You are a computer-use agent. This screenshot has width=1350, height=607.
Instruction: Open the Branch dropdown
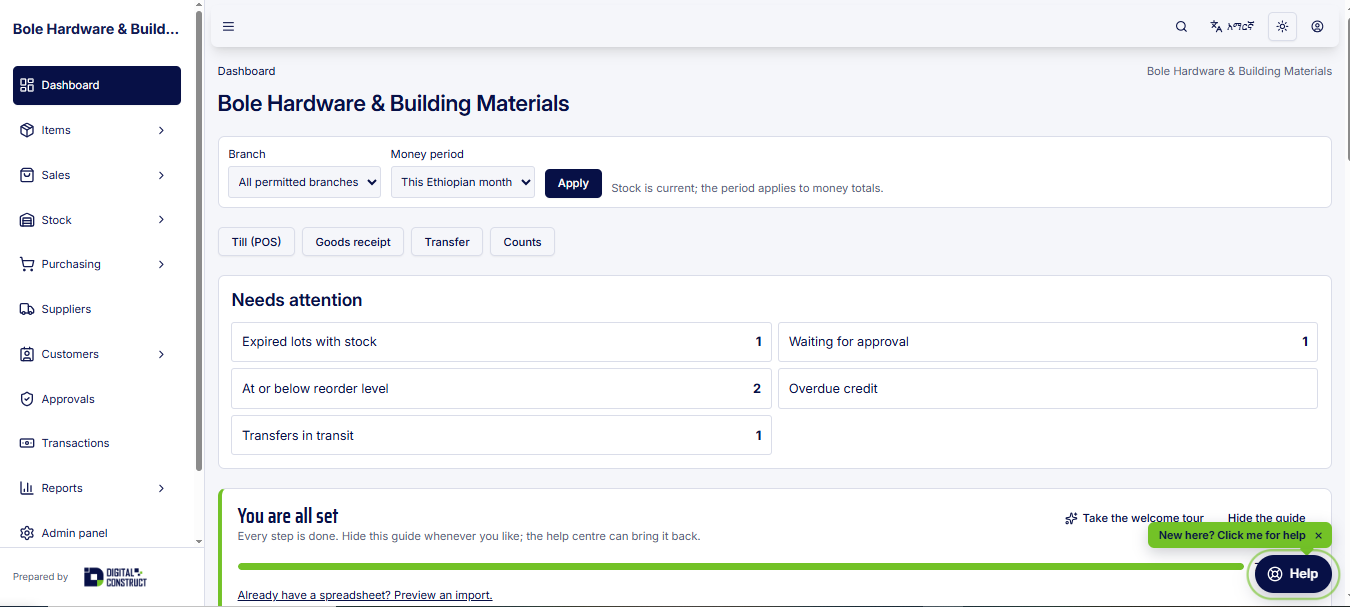pos(305,182)
